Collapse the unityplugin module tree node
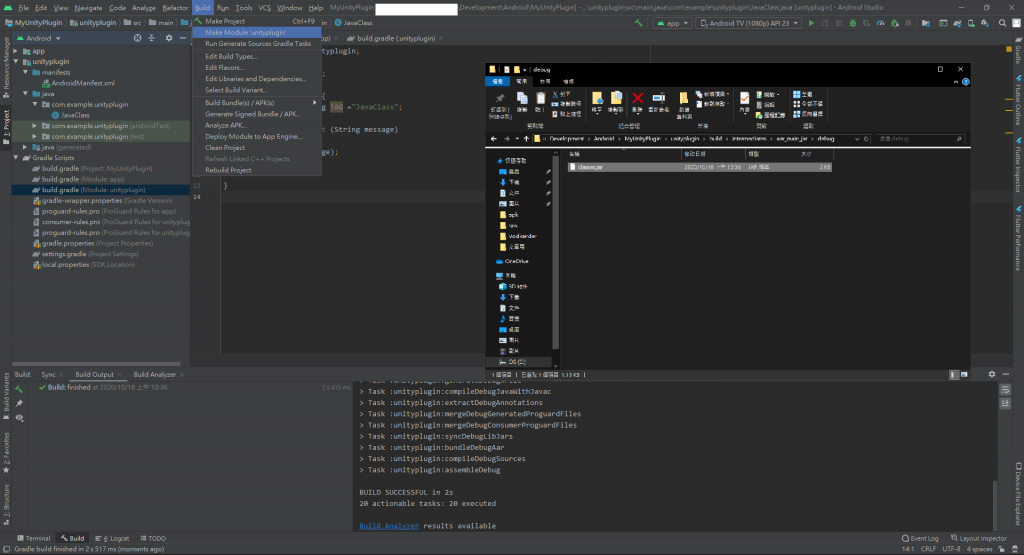1024x555 pixels. click(16, 61)
